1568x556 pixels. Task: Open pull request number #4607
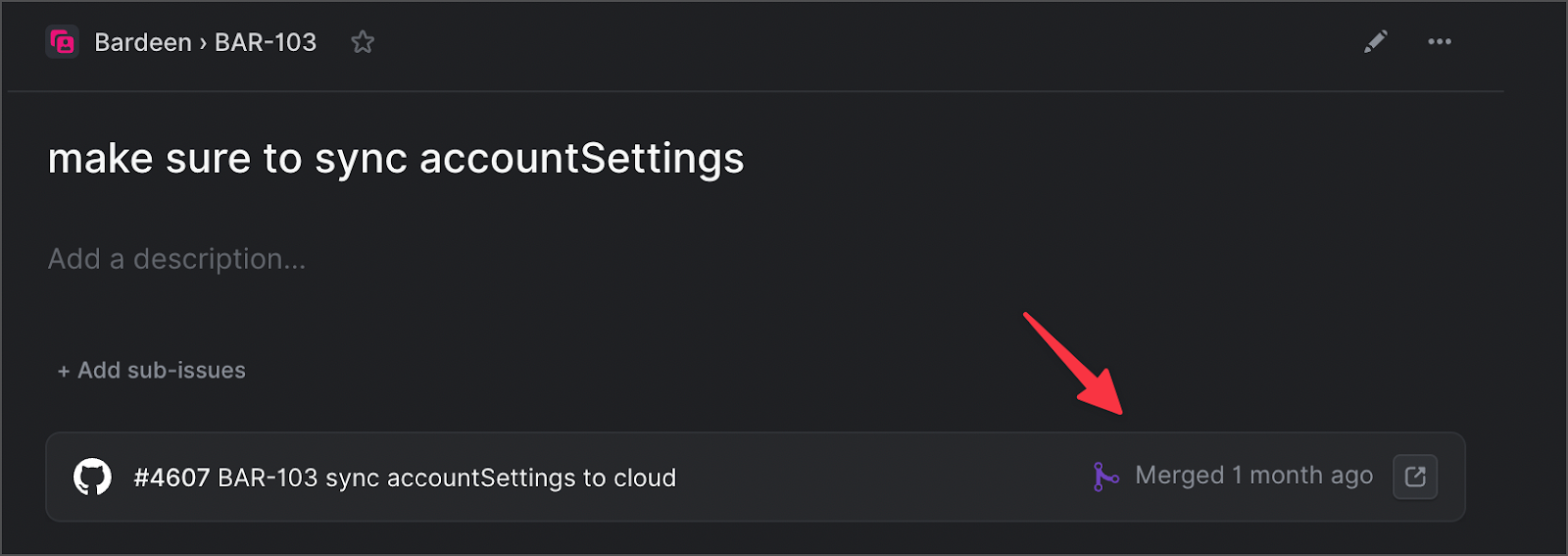click(x=171, y=478)
